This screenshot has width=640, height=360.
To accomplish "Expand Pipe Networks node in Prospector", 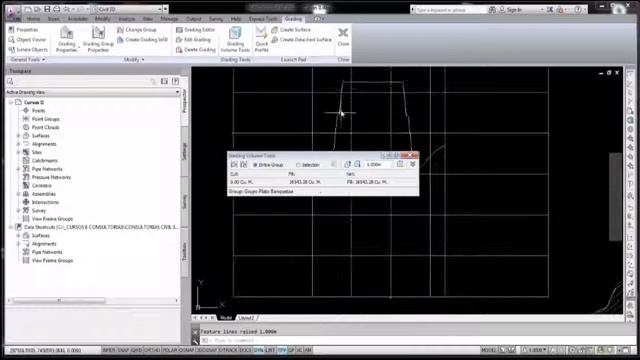I will pyautogui.click(x=18, y=169).
